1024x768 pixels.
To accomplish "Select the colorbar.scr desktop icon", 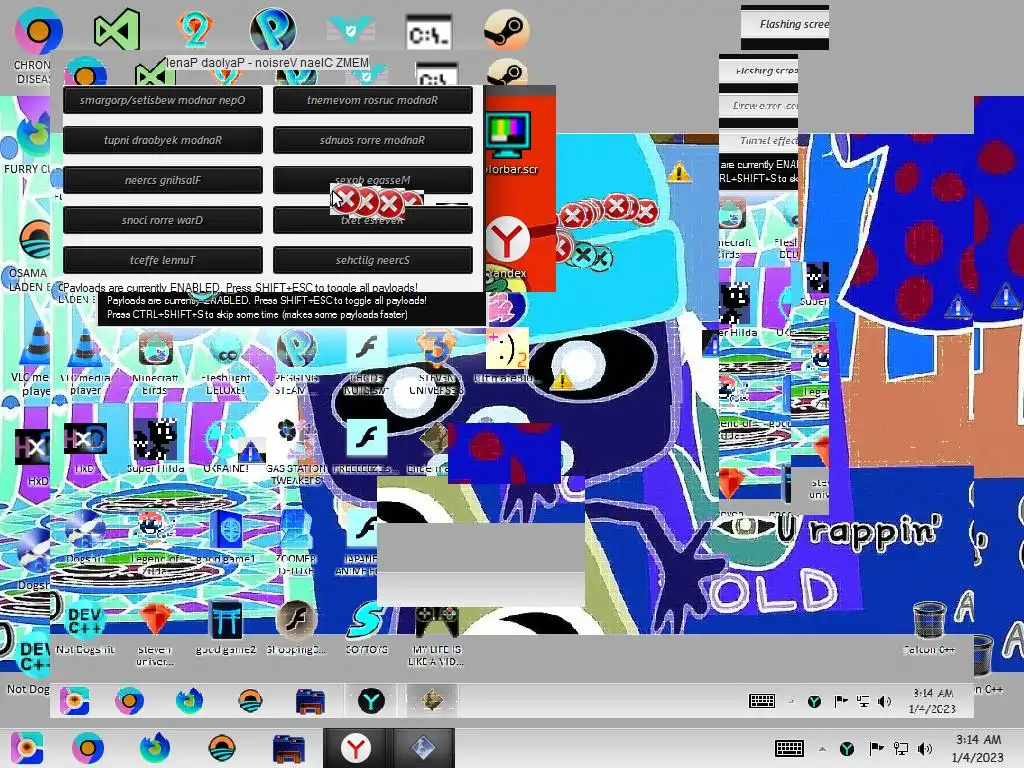I will tap(509, 144).
